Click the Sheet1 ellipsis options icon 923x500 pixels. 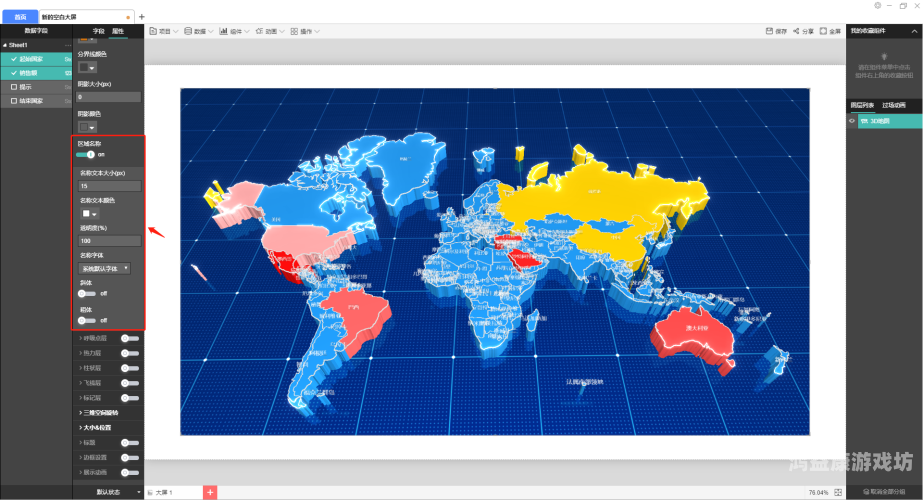(68, 45)
